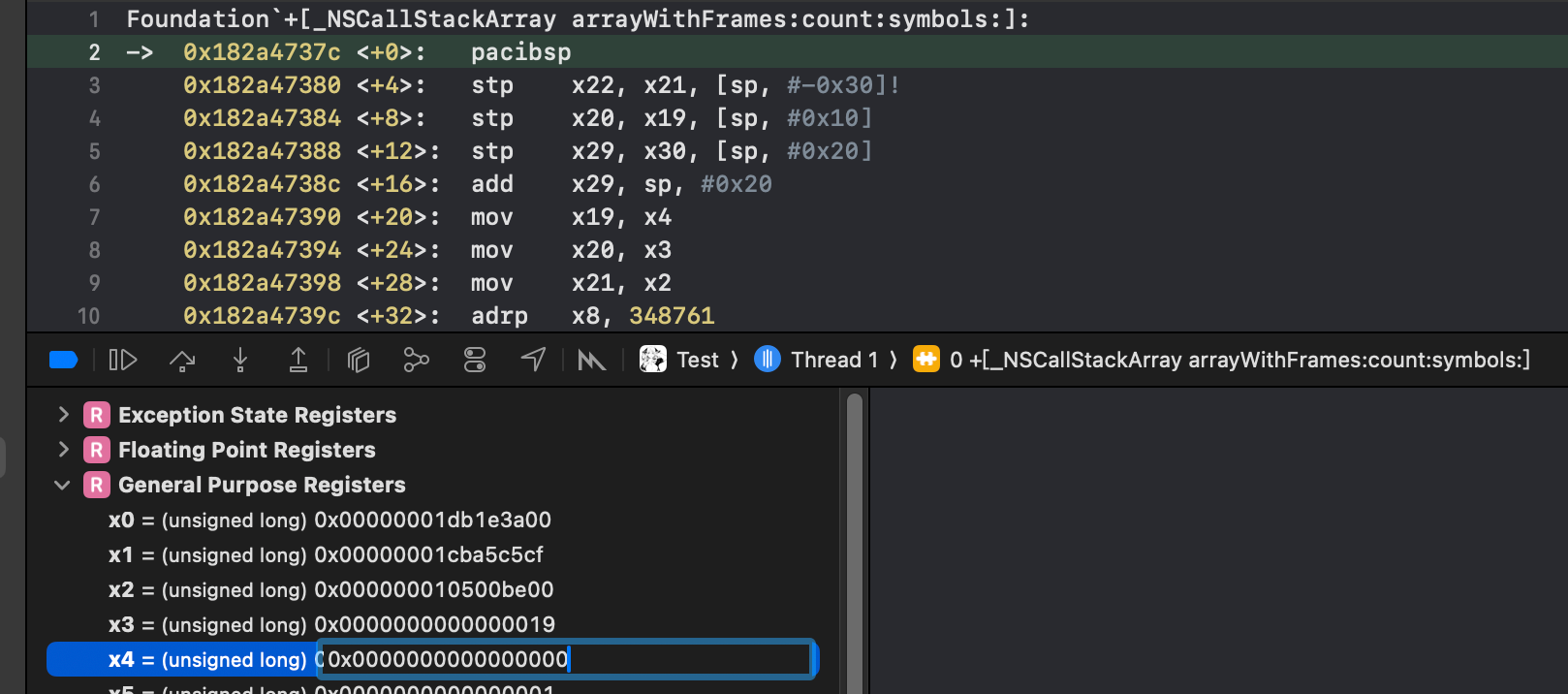Click the Step Out icon

tap(298, 361)
